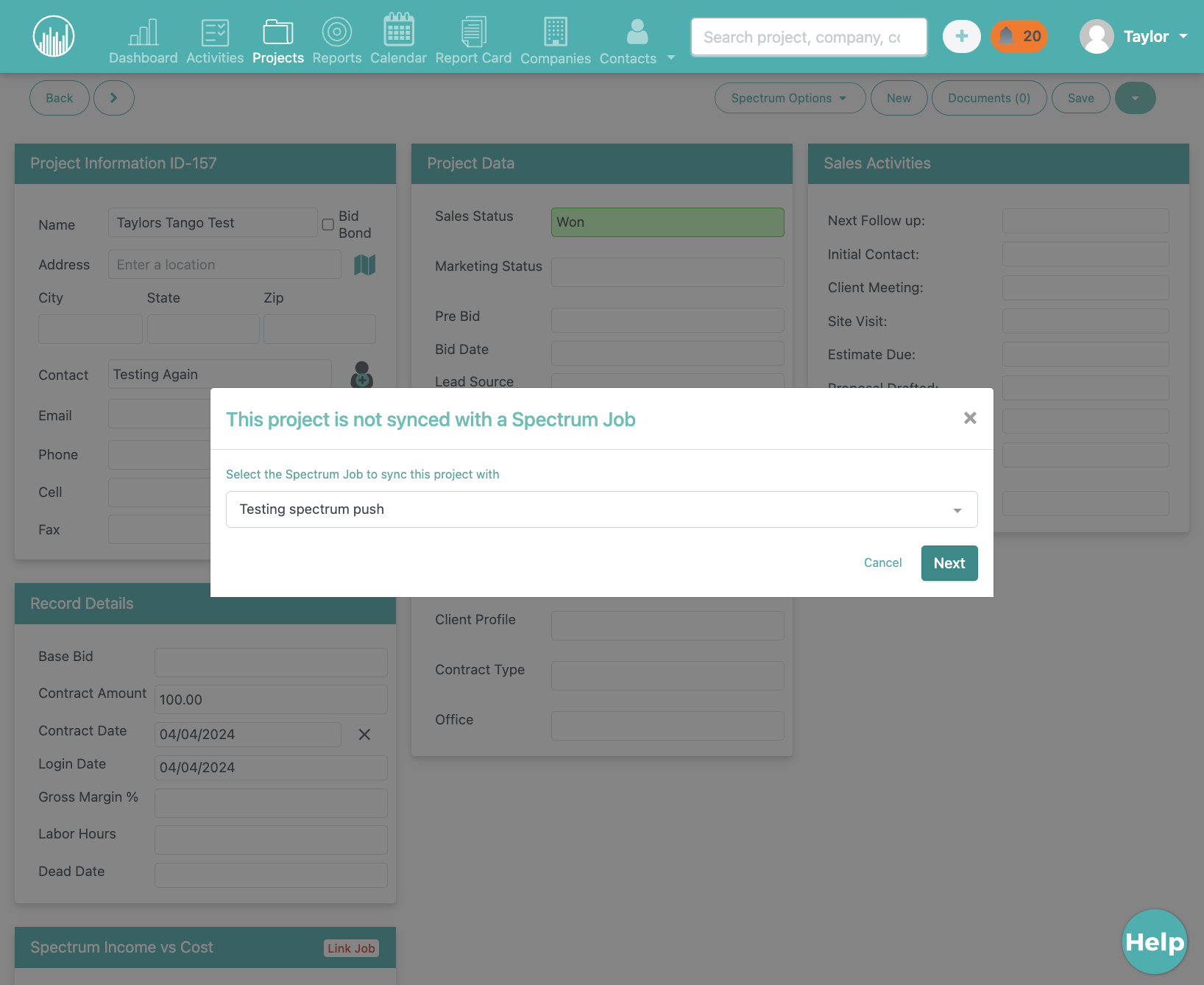Expand the teal dropdown beside Save
The height and width of the screenshot is (985, 1204).
(x=1136, y=98)
